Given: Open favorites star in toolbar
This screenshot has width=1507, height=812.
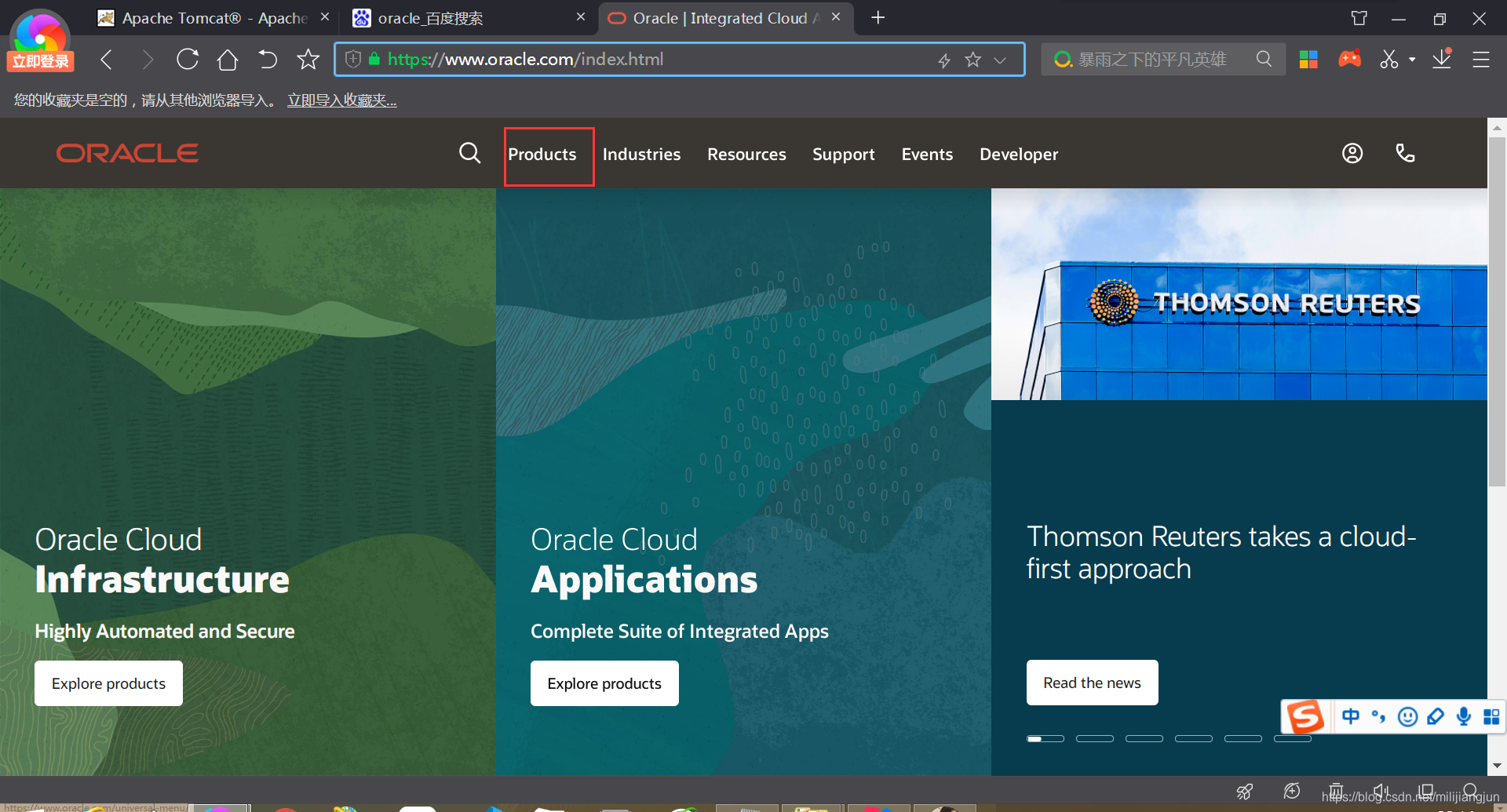Looking at the screenshot, I should [308, 60].
